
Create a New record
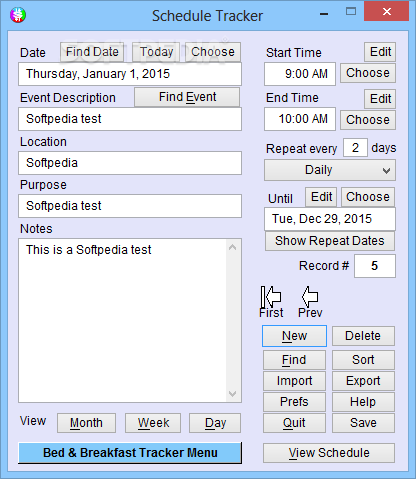coord(294,336)
